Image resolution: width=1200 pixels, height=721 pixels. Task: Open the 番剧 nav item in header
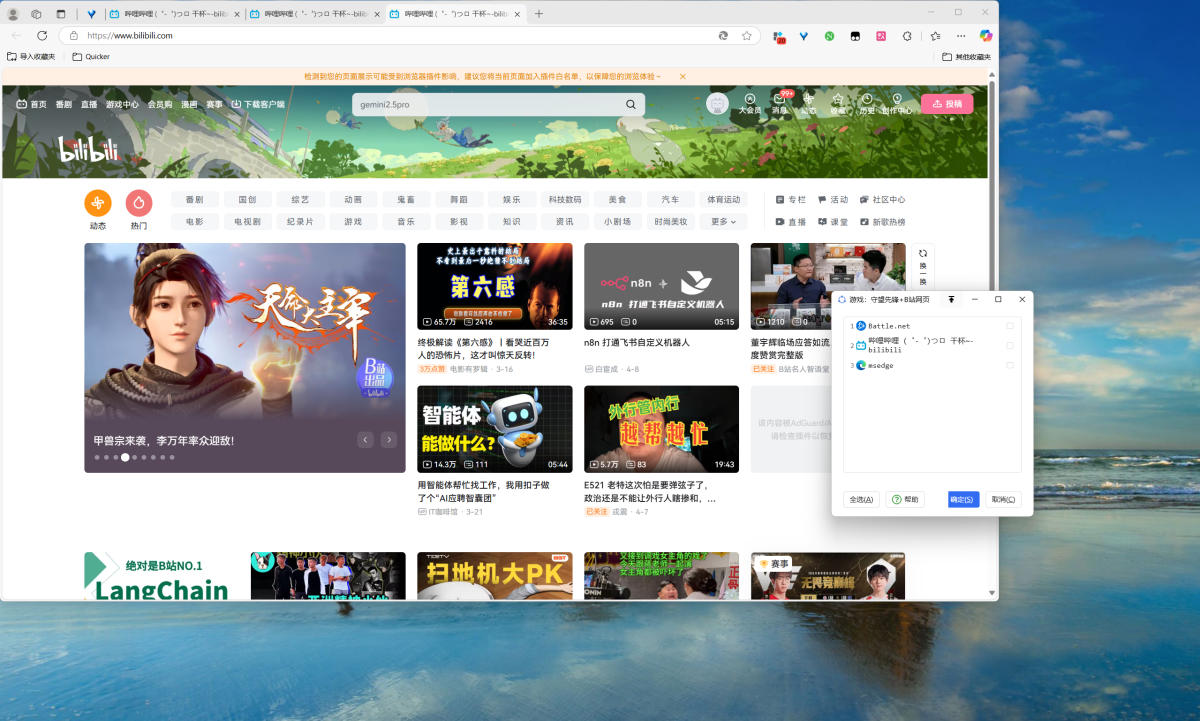[x=63, y=104]
